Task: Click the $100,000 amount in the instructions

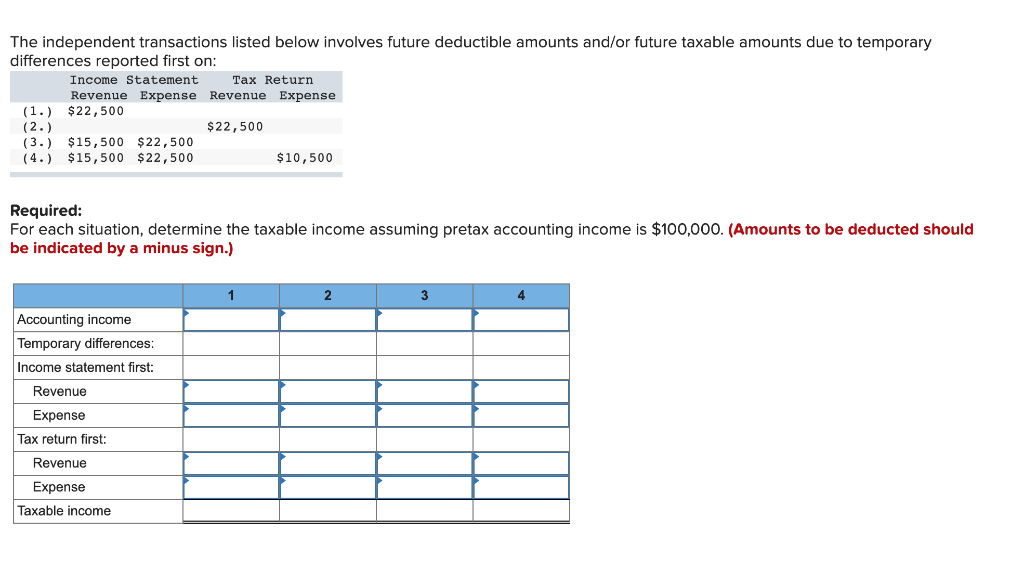Action: point(687,230)
